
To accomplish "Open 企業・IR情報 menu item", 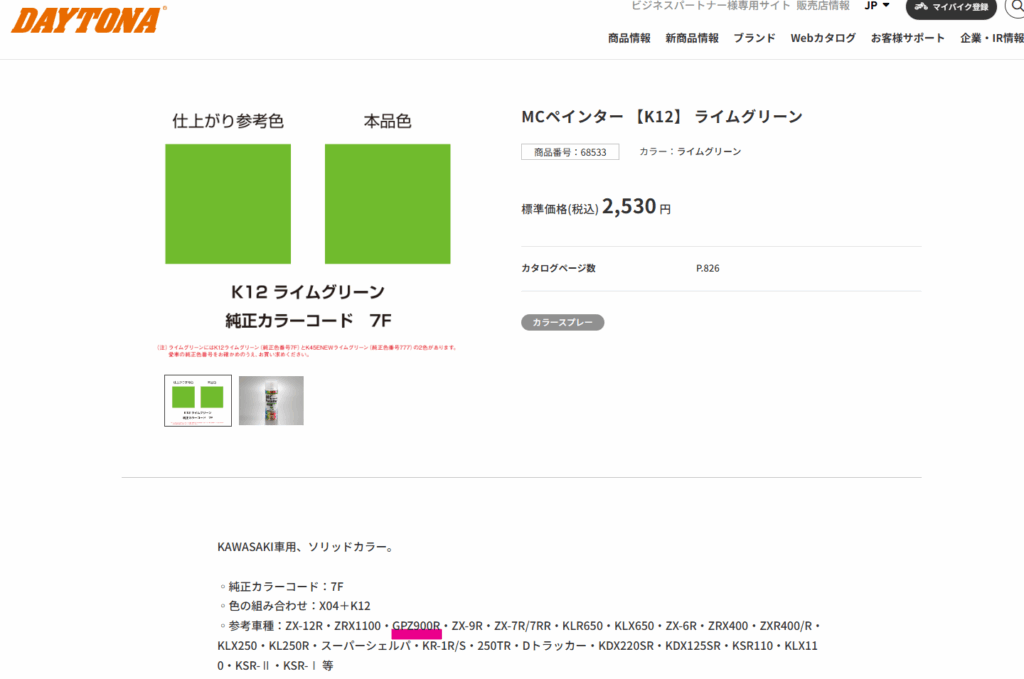I will (991, 38).
